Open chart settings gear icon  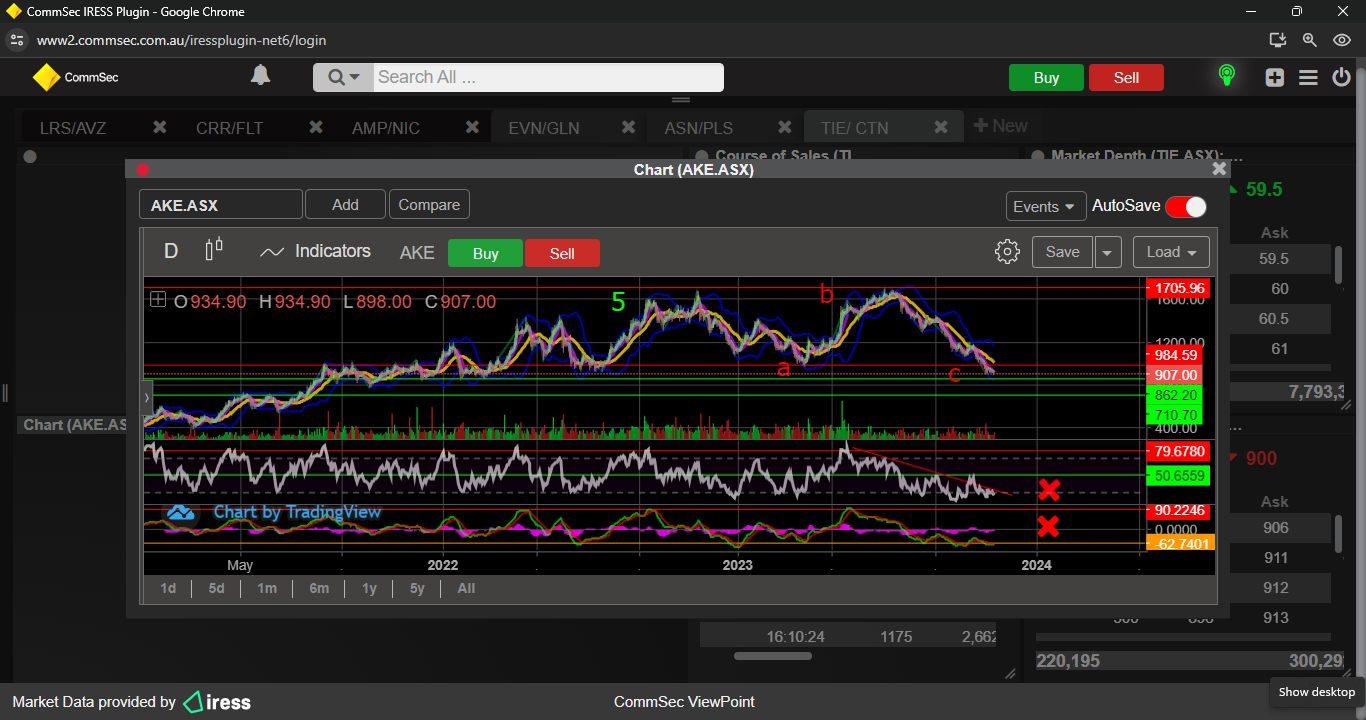pyautogui.click(x=1007, y=252)
